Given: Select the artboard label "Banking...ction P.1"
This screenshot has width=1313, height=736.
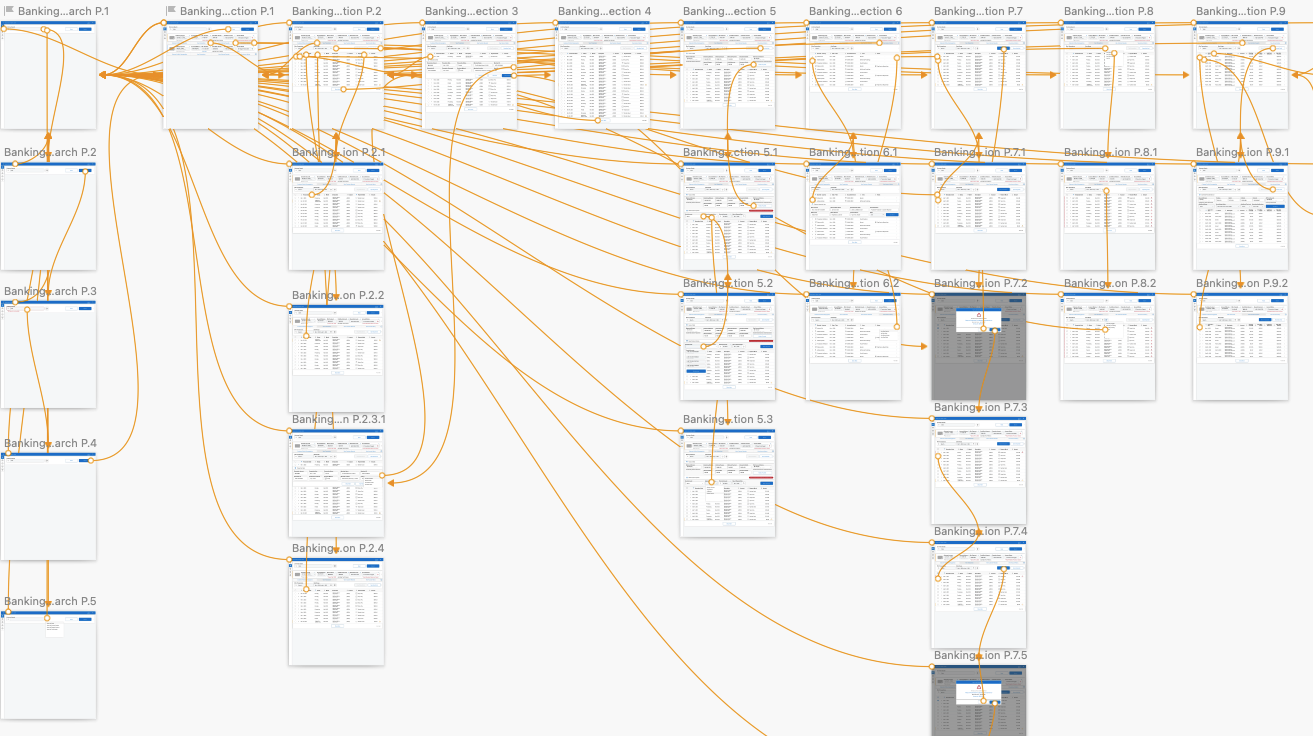Looking at the screenshot, I should tap(227, 11).
